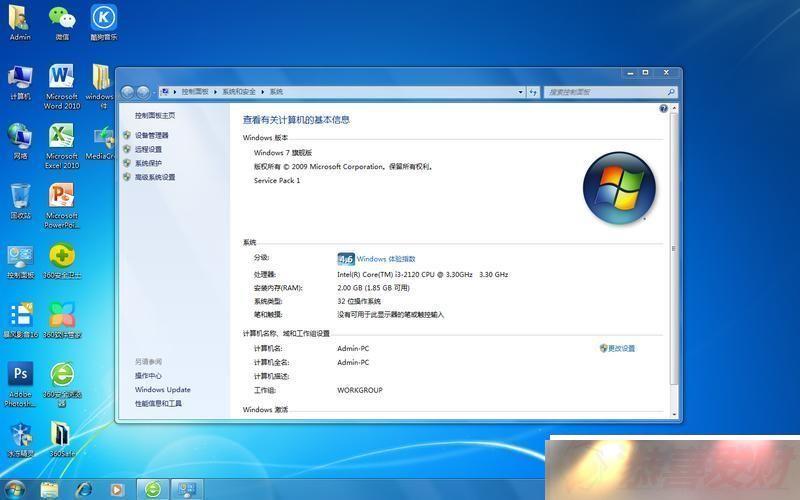The height and width of the screenshot is (500, 800).
Task: Select the Microsoft Excel 2010 shortcut
Action: point(62,146)
